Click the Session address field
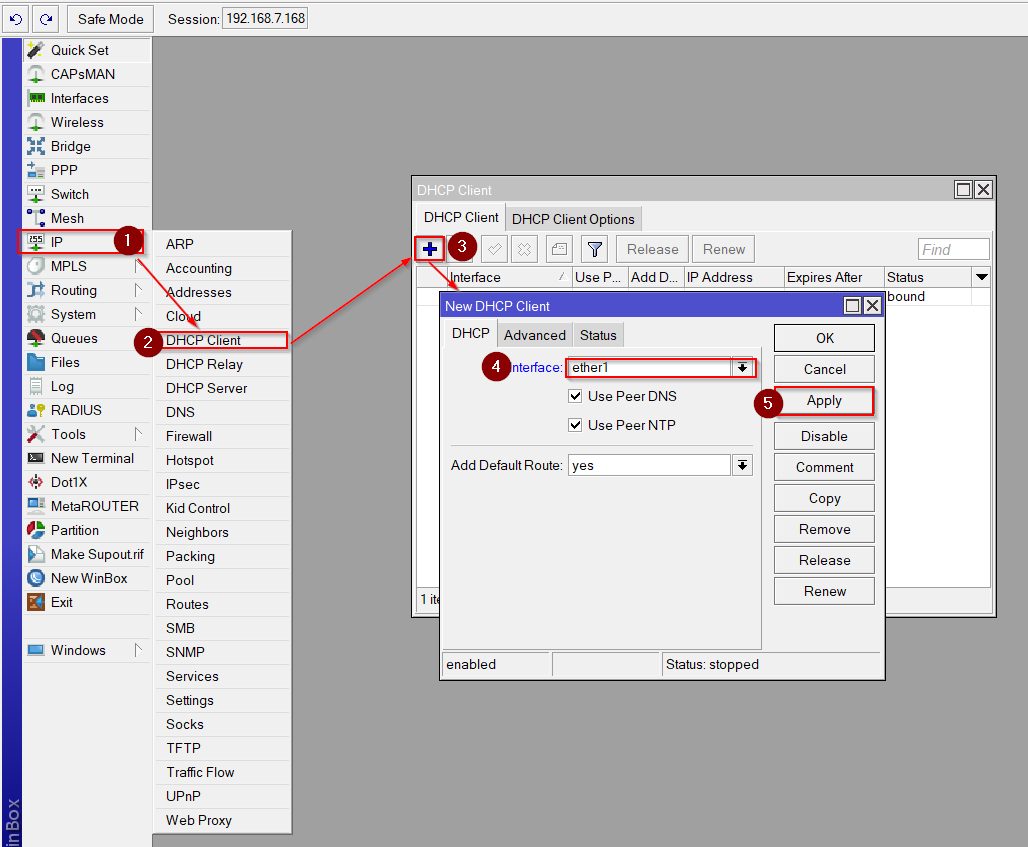 (x=266, y=18)
